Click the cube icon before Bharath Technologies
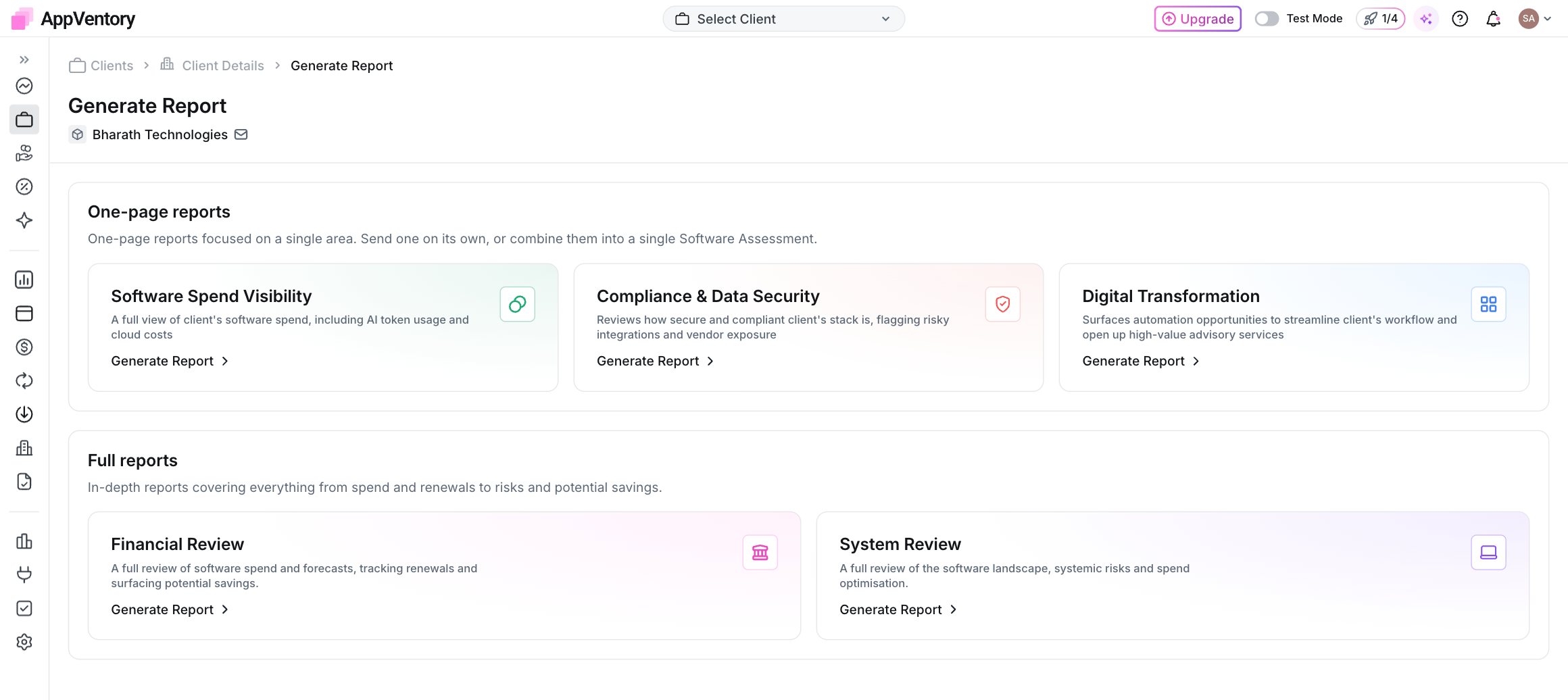The height and width of the screenshot is (700, 1568). 78,134
